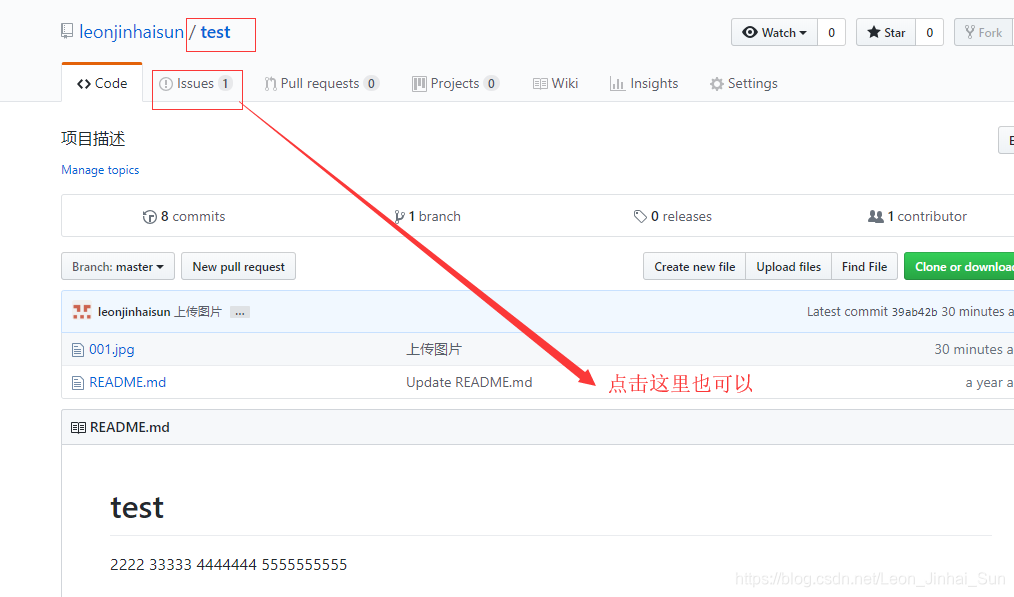Open leonjinhaisun author link in latest commit

(x=134, y=312)
